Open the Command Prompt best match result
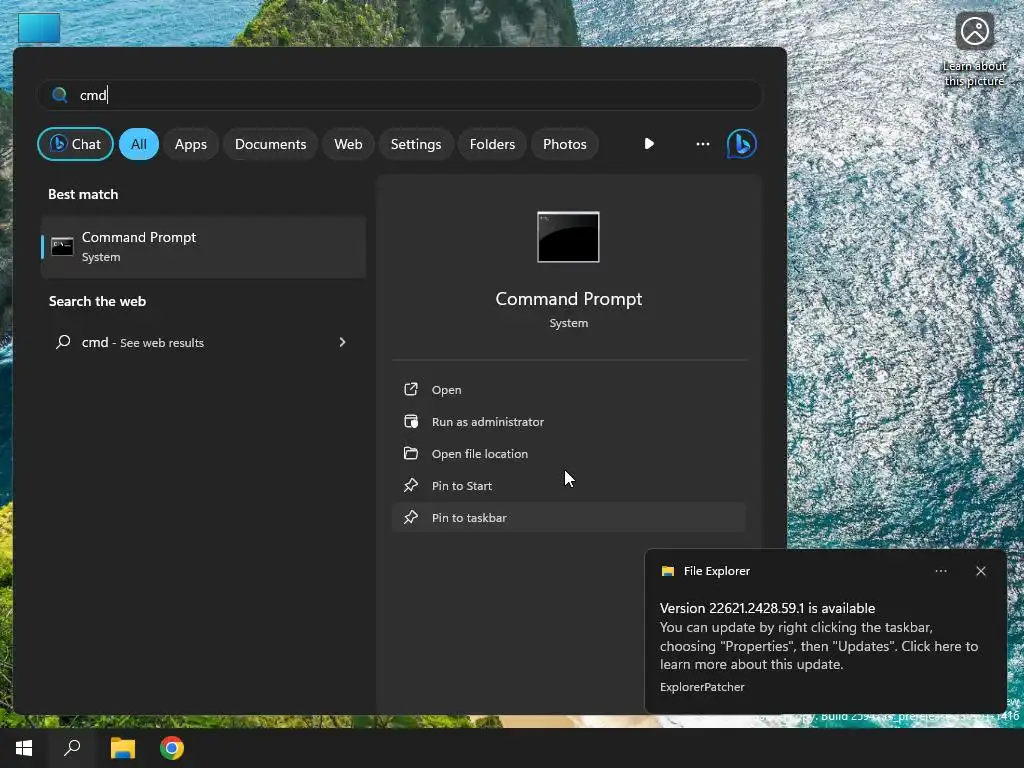This screenshot has height=768, width=1024. point(203,247)
